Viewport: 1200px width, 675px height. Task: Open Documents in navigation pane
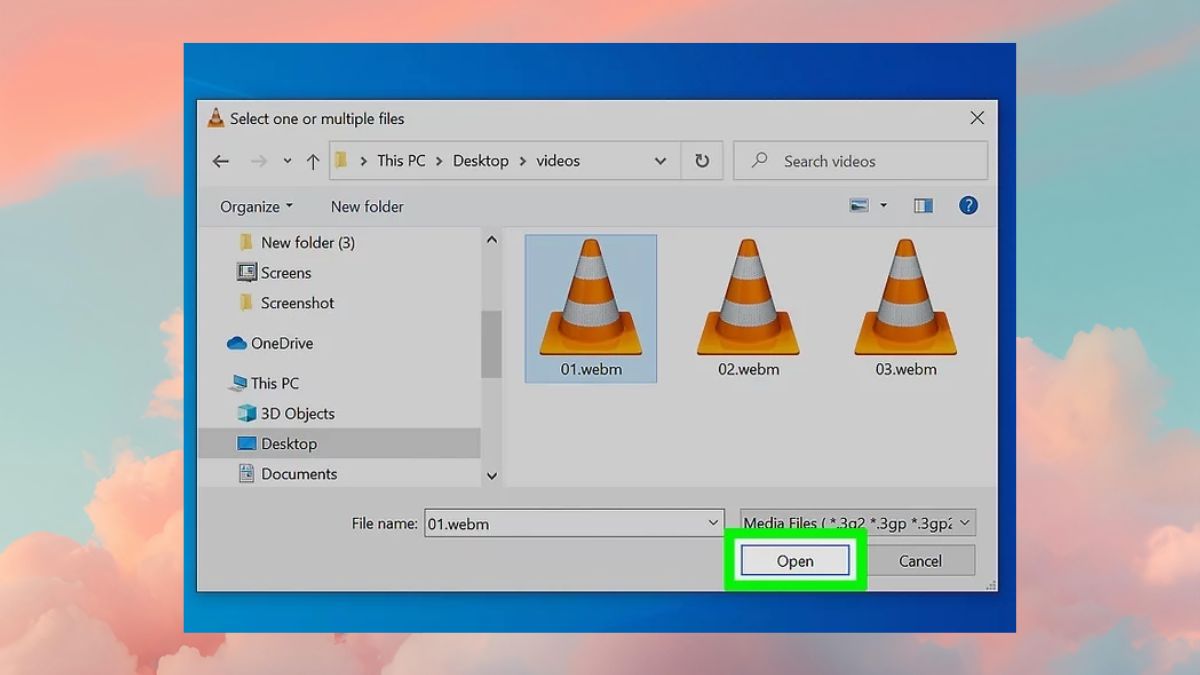(299, 474)
